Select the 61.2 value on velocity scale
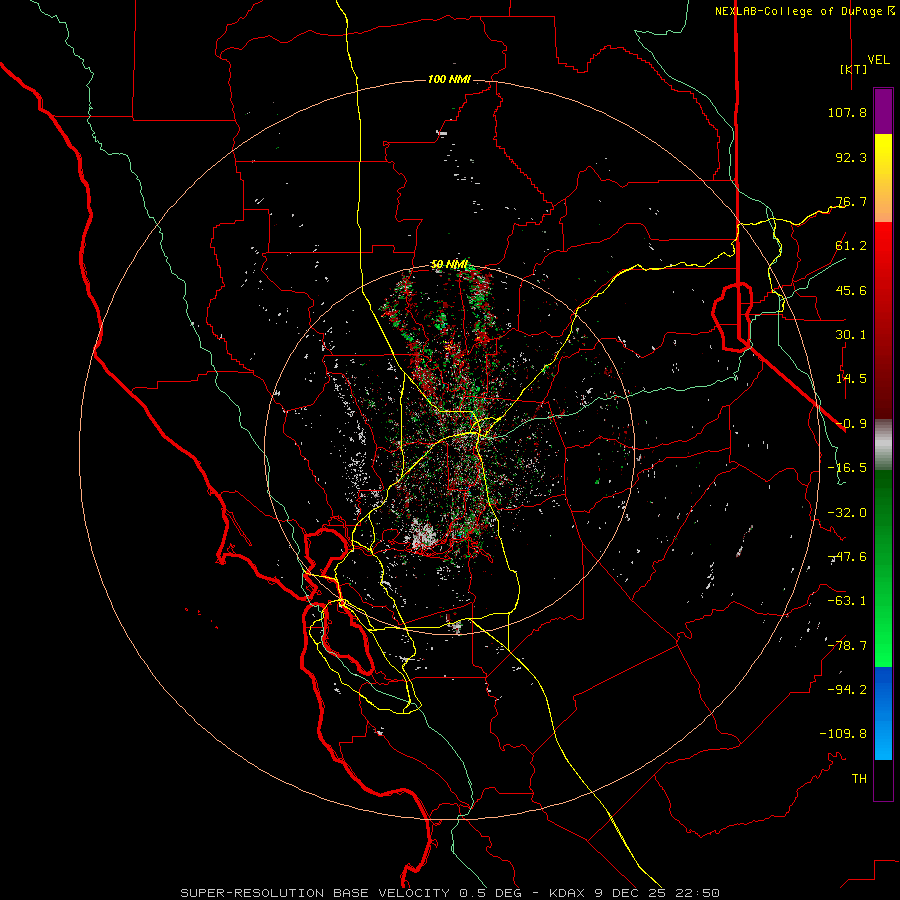The image size is (900, 900). click(x=851, y=246)
